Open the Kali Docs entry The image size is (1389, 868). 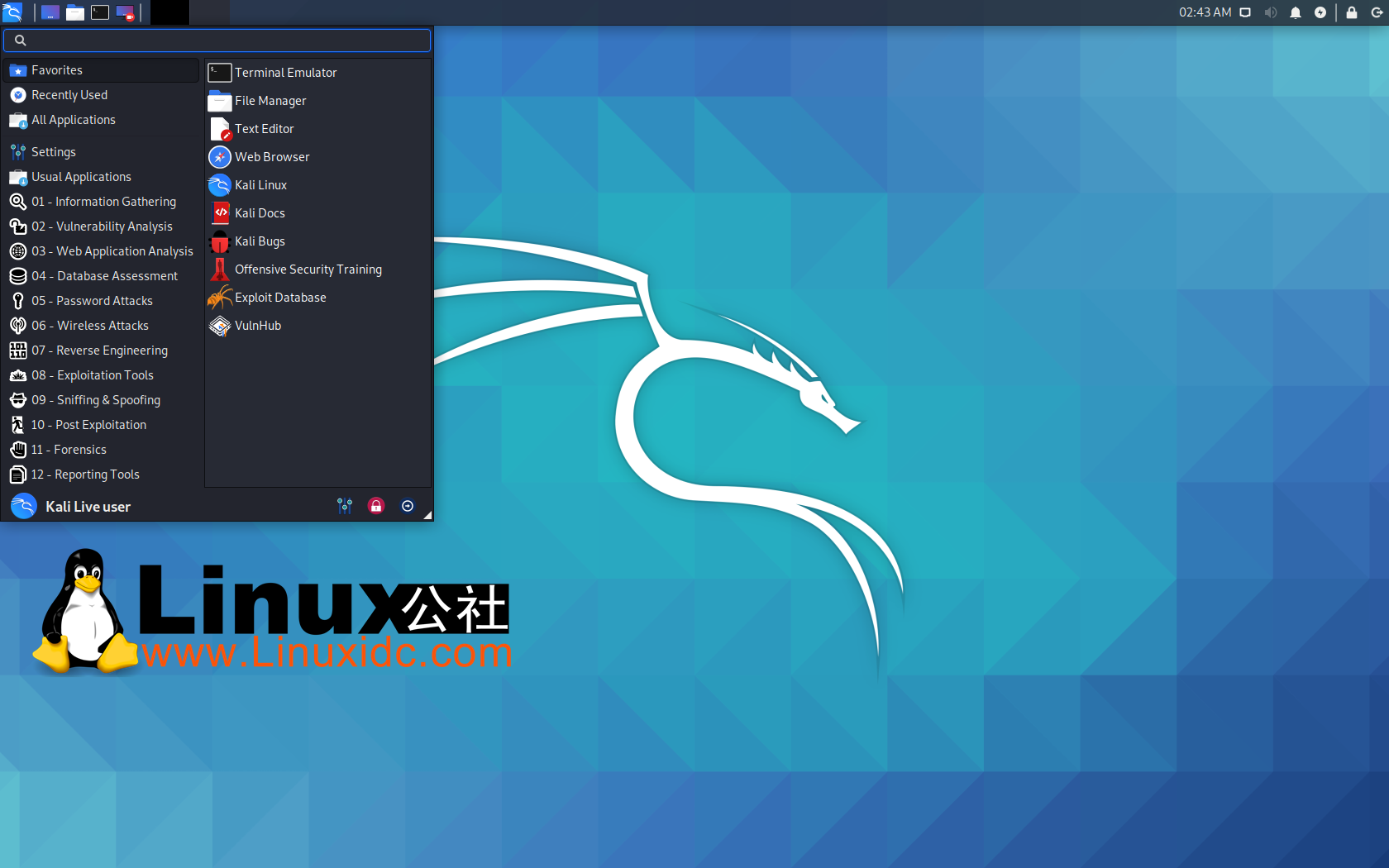click(317, 213)
